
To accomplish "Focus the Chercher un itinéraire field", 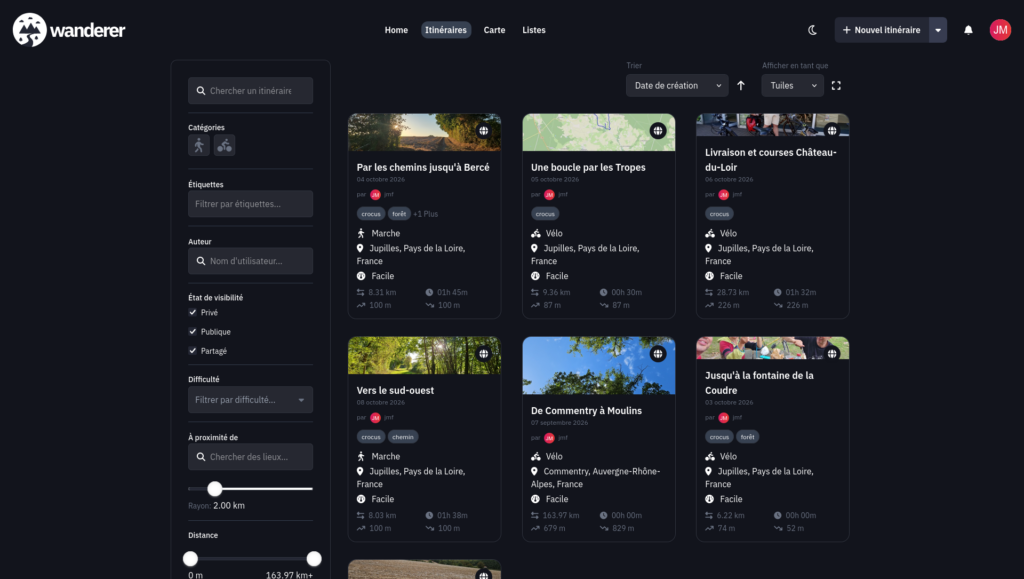I will coord(250,91).
